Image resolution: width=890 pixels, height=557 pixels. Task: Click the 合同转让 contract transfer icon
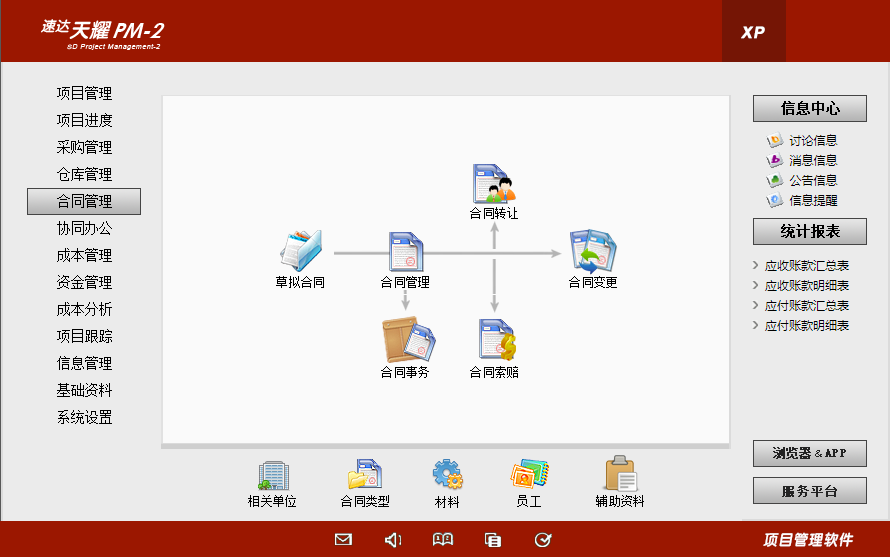(x=493, y=184)
